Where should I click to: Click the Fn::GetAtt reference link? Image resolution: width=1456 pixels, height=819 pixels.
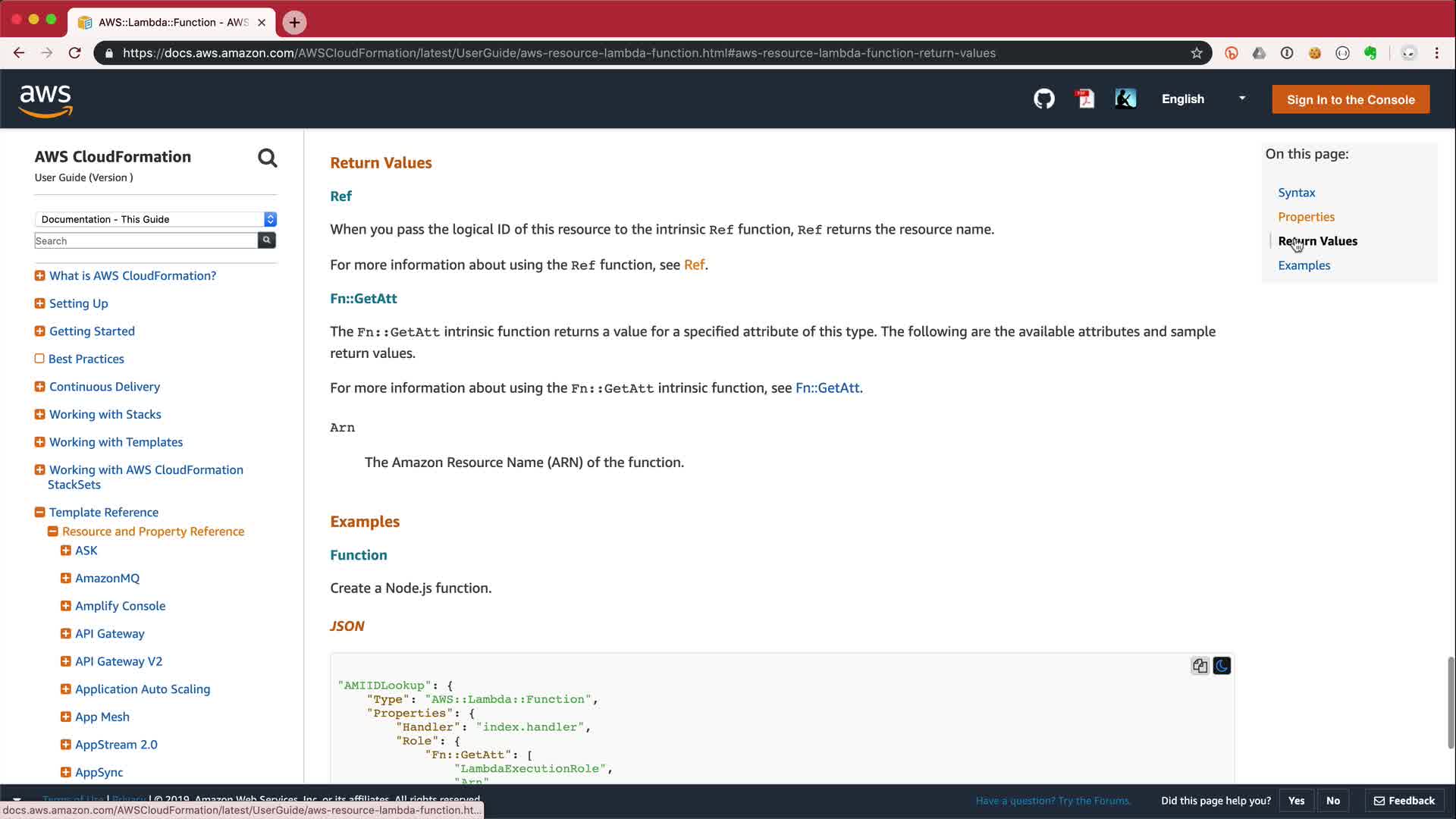point(827,388)
